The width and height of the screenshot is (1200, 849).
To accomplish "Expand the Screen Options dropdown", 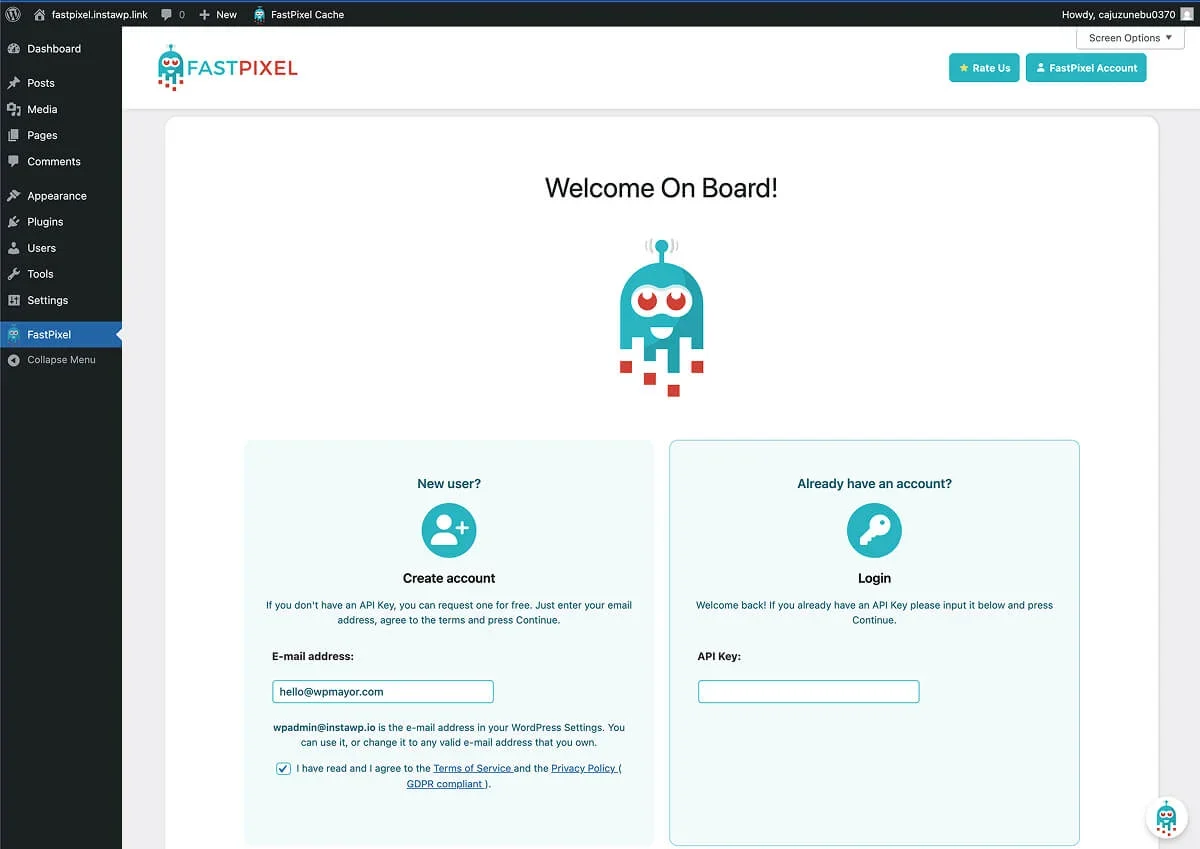I will click(x=1130, y=38).
